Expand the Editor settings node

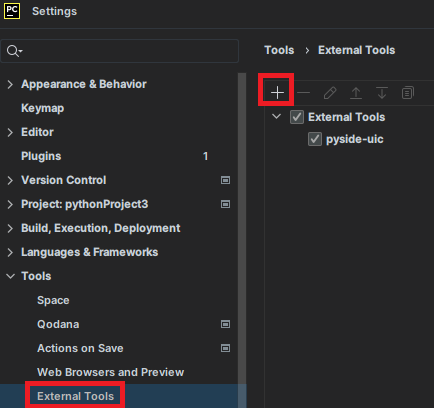[x=10, y=132]
